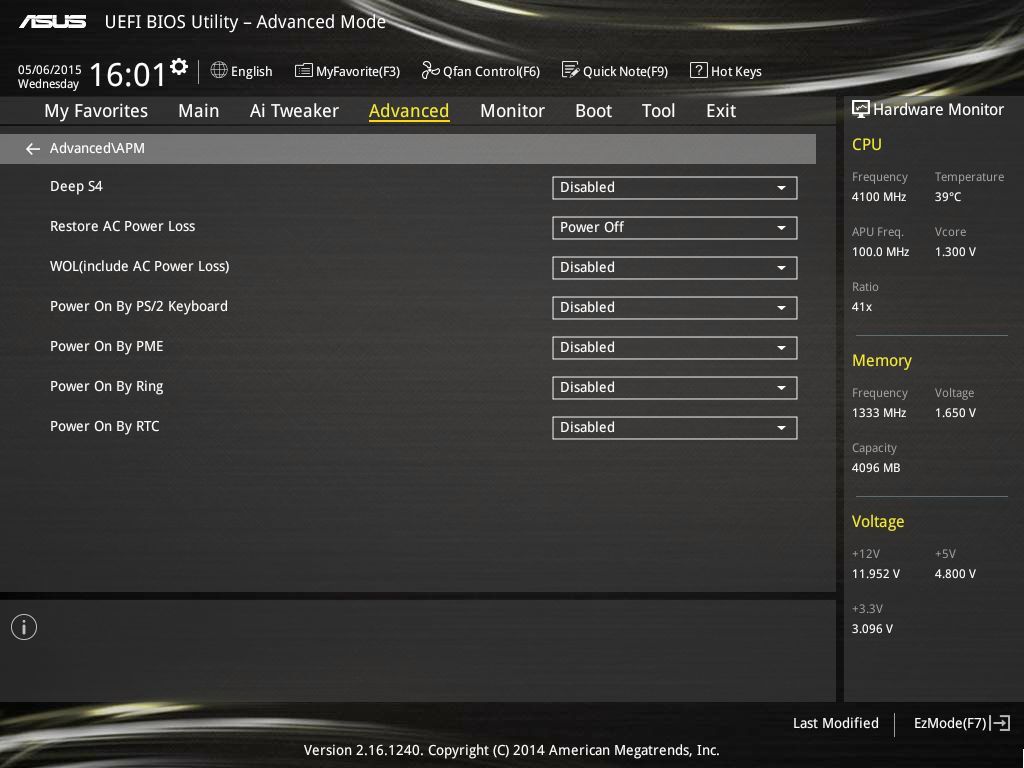
Task: Click memory capacity 4096 MB
Action: [x=876, y=468]
